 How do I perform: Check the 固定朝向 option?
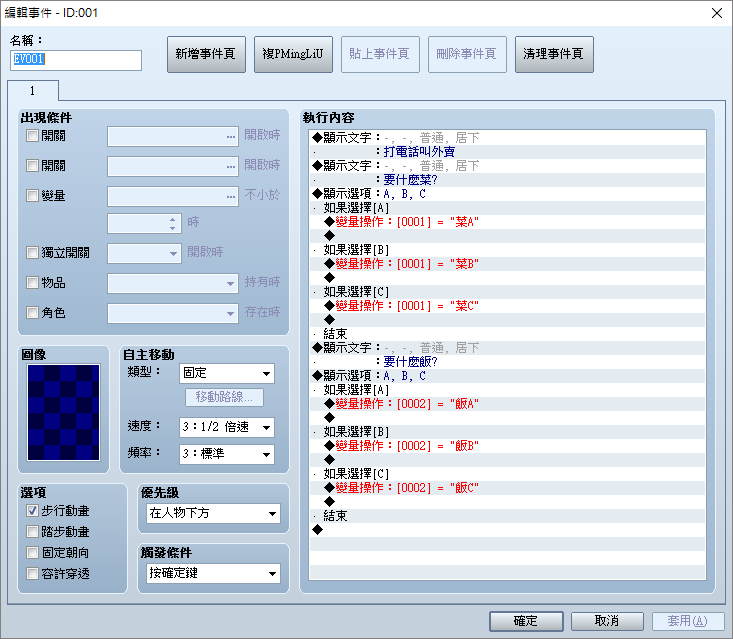pyautogui.click(x=32, y=553)
